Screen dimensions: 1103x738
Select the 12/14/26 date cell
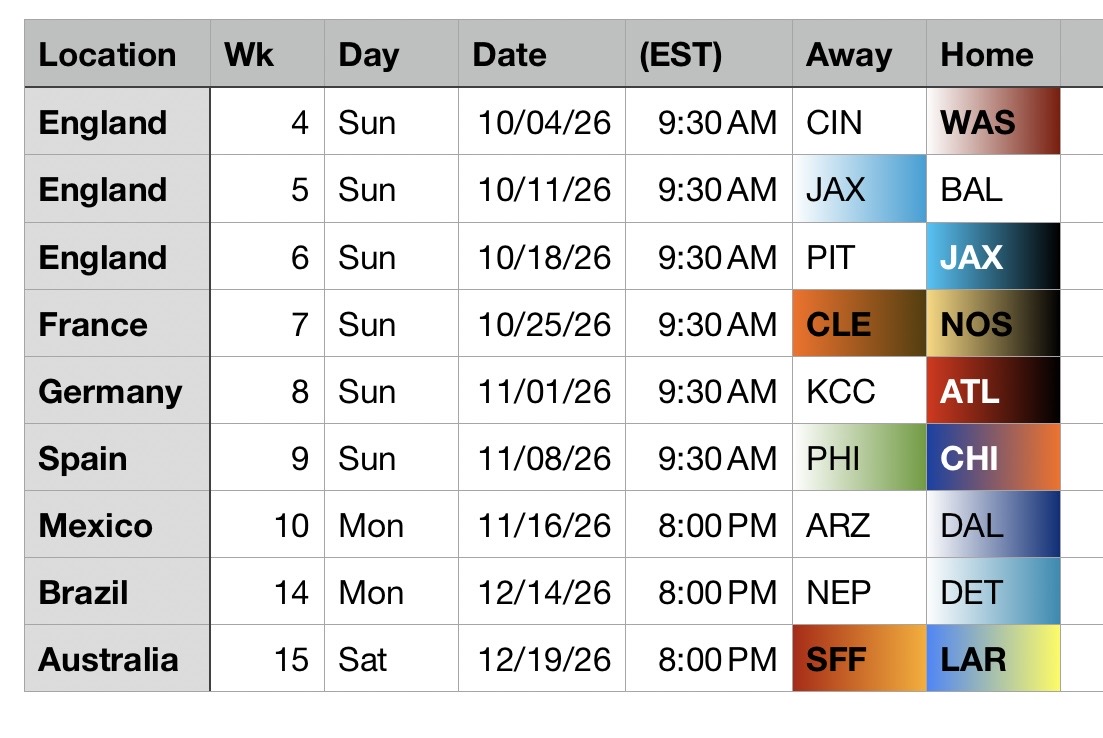[542, 592]
